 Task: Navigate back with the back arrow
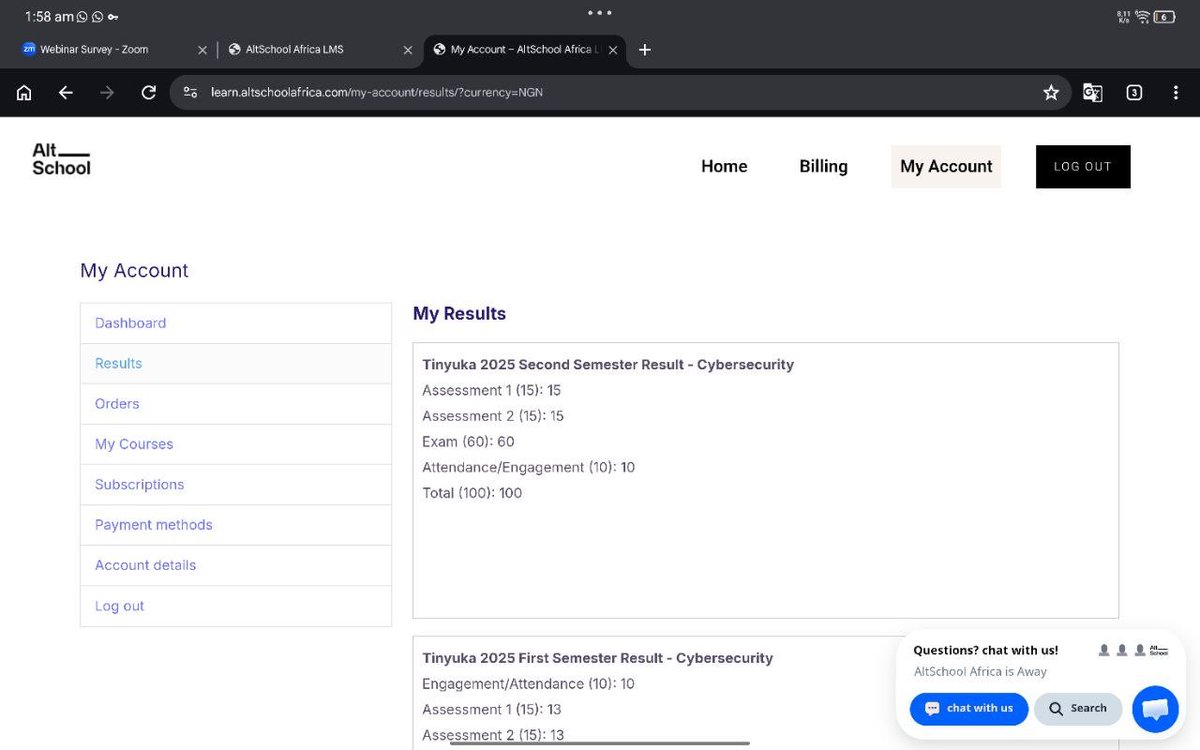pyautogui.click(x=65, y=93)
